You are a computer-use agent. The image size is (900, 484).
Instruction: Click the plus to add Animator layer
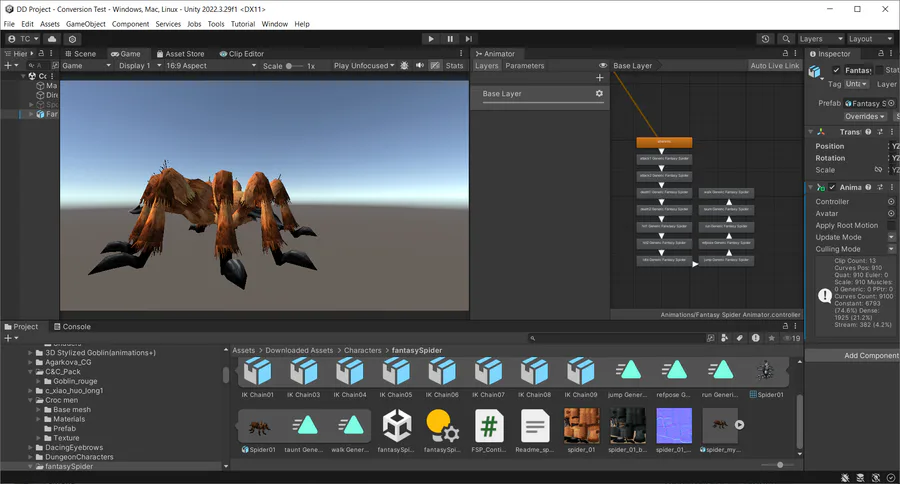(599, 78)
